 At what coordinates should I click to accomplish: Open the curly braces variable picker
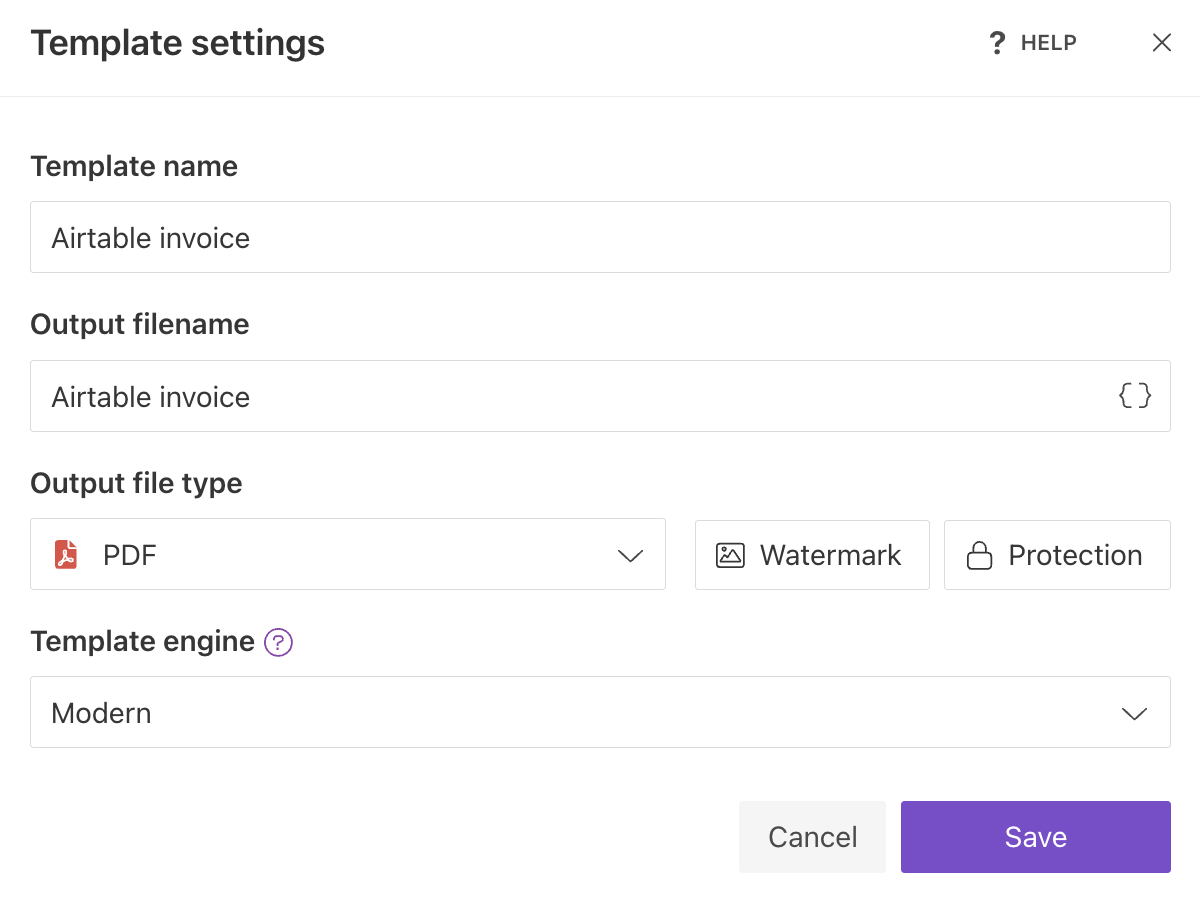[x=1135, y=395]
